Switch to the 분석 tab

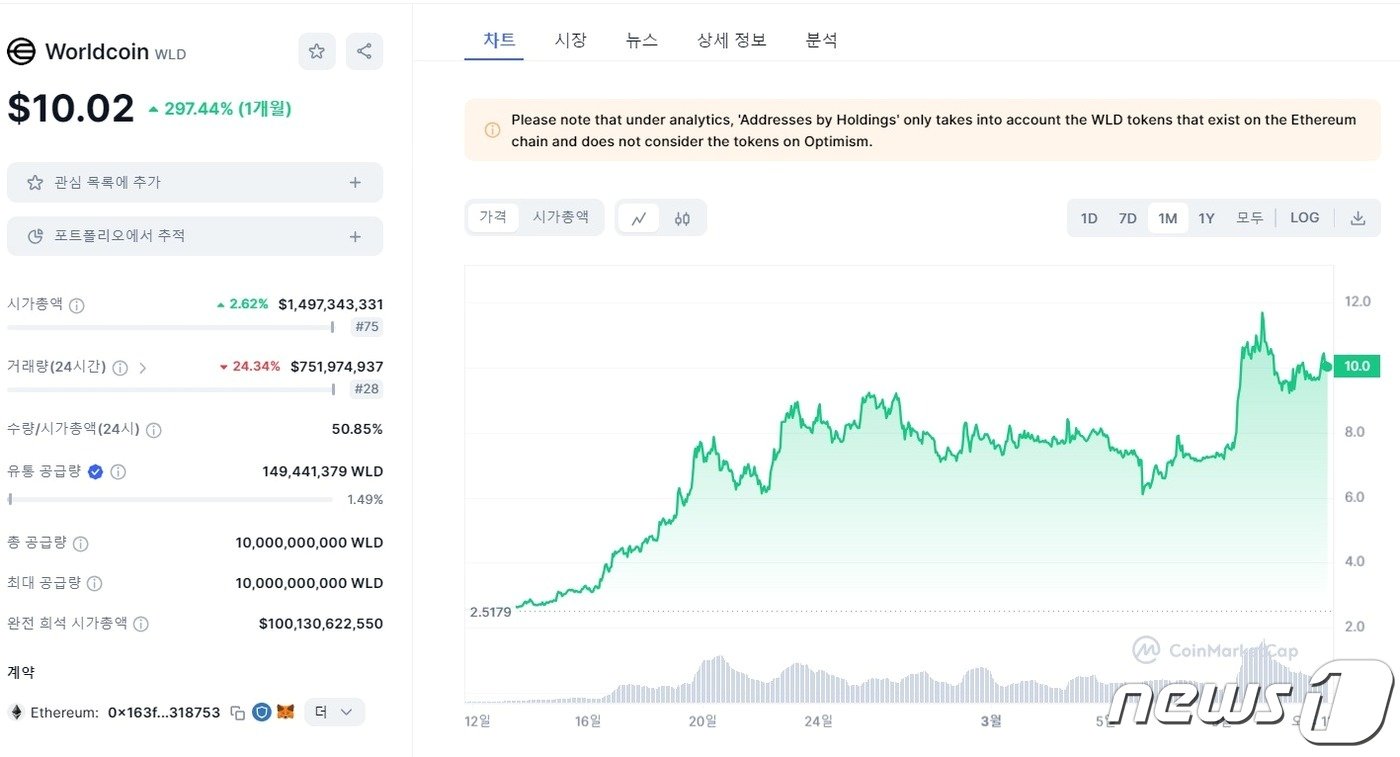coord(821,40)
